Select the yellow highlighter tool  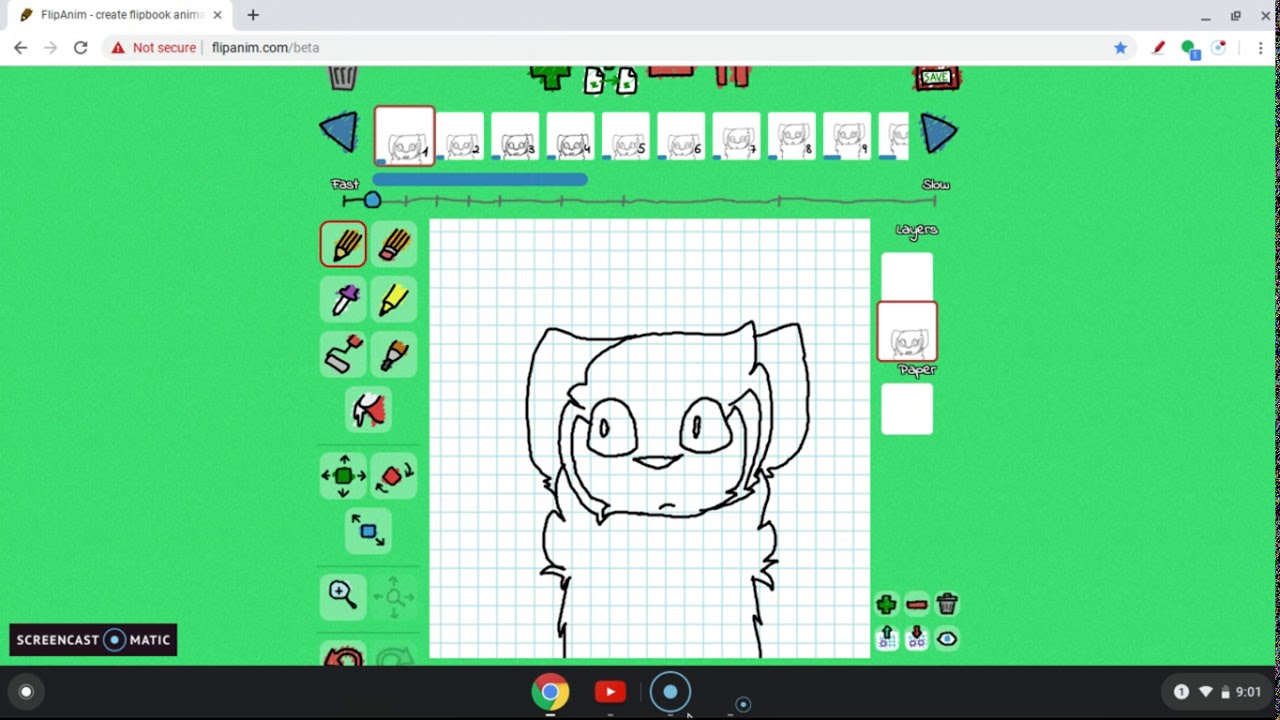tap(395, 299)
